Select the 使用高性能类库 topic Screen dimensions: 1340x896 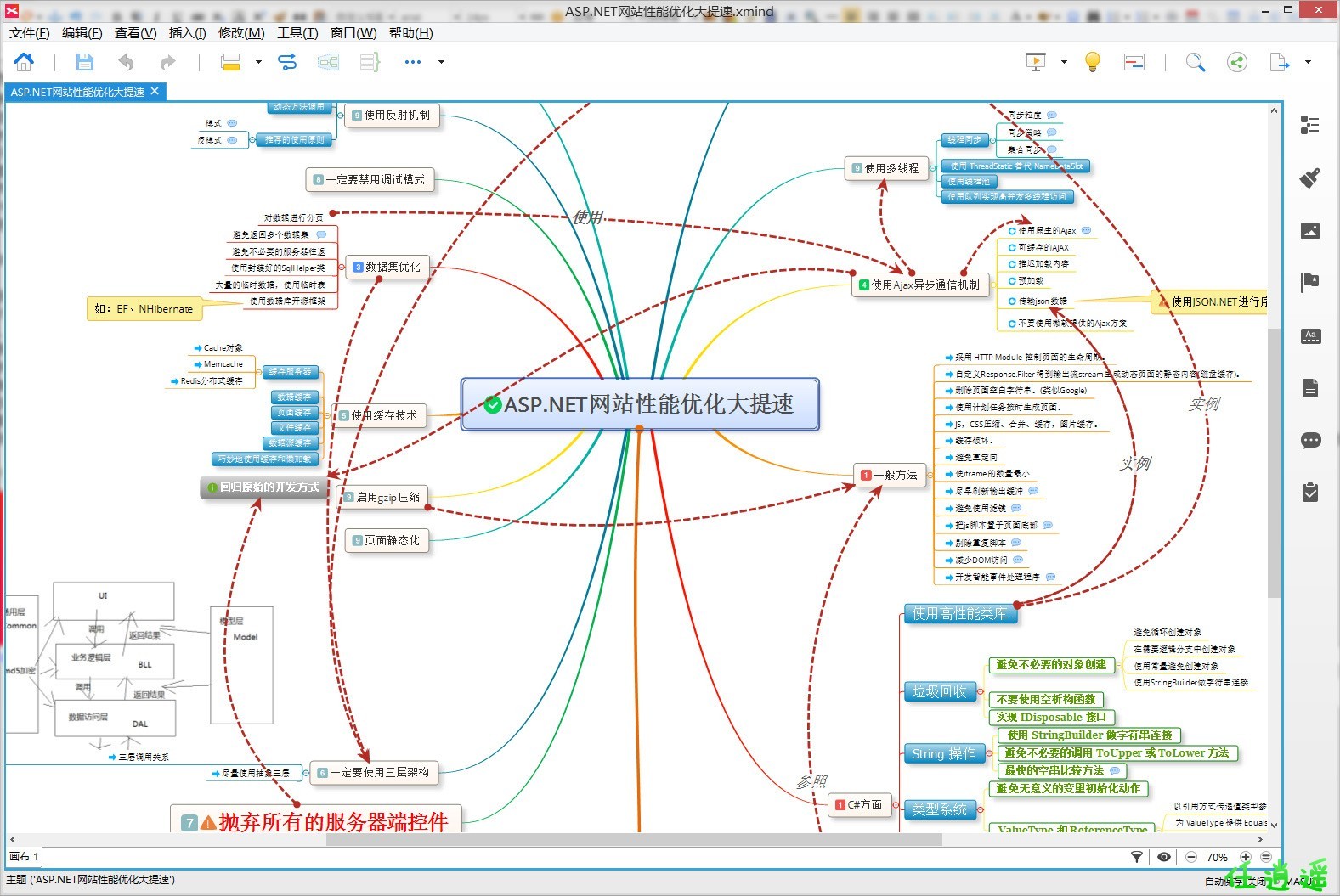pos(960,613)
